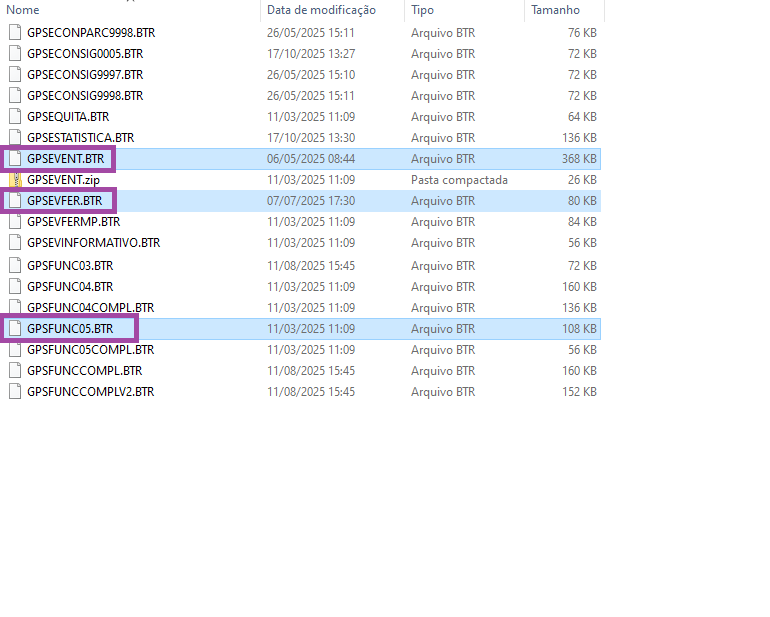This screenshot has height=617, width=770.
Task: Select the GPSEVFER.BTR file icon
Action: coord(15,201)
